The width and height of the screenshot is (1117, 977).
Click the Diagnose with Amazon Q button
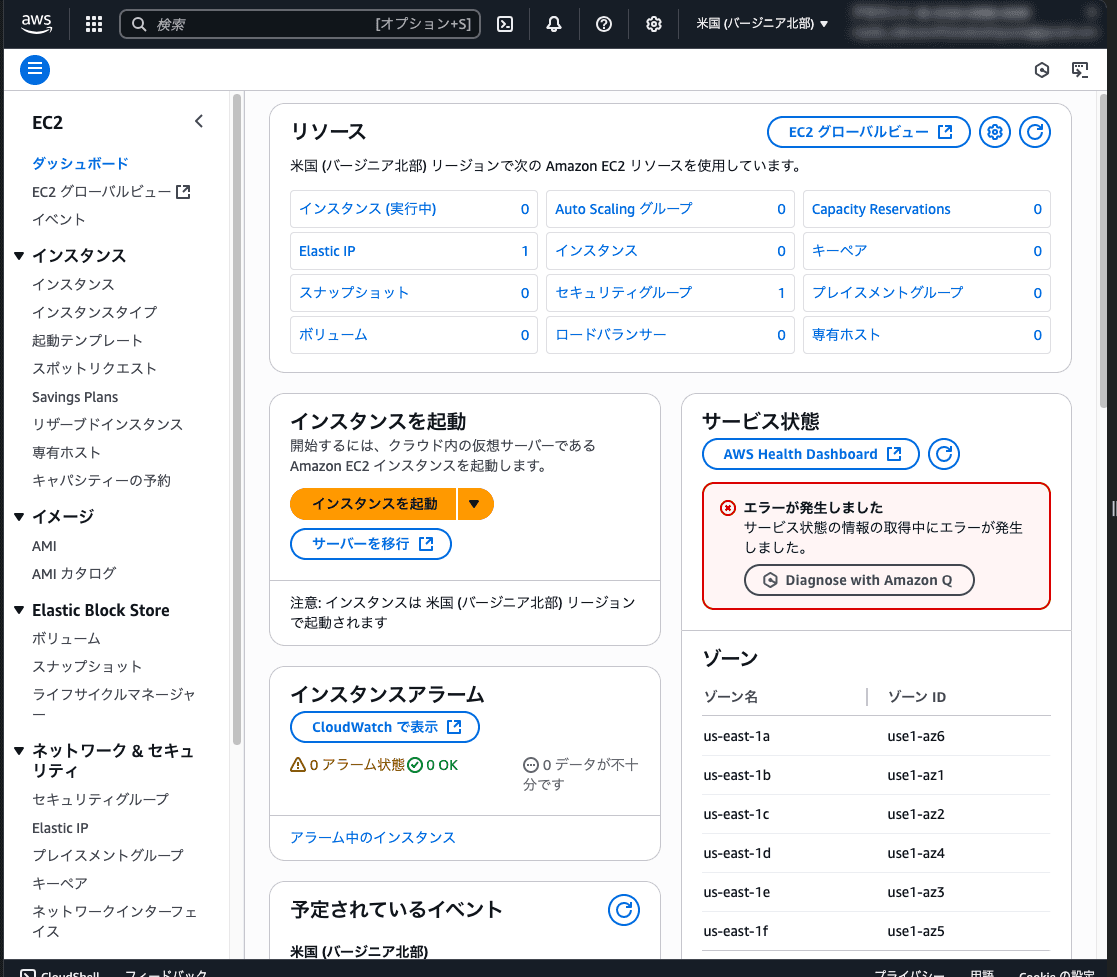858,580
